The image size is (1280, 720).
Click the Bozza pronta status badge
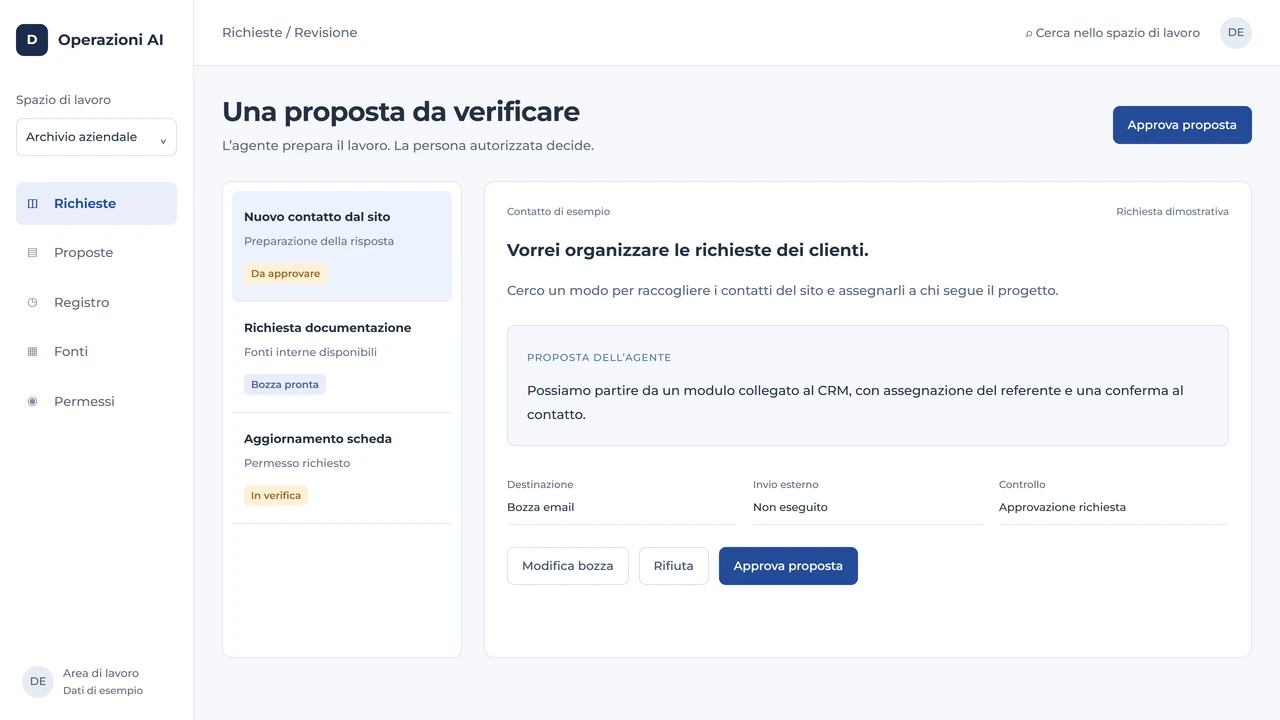(285, 384)
